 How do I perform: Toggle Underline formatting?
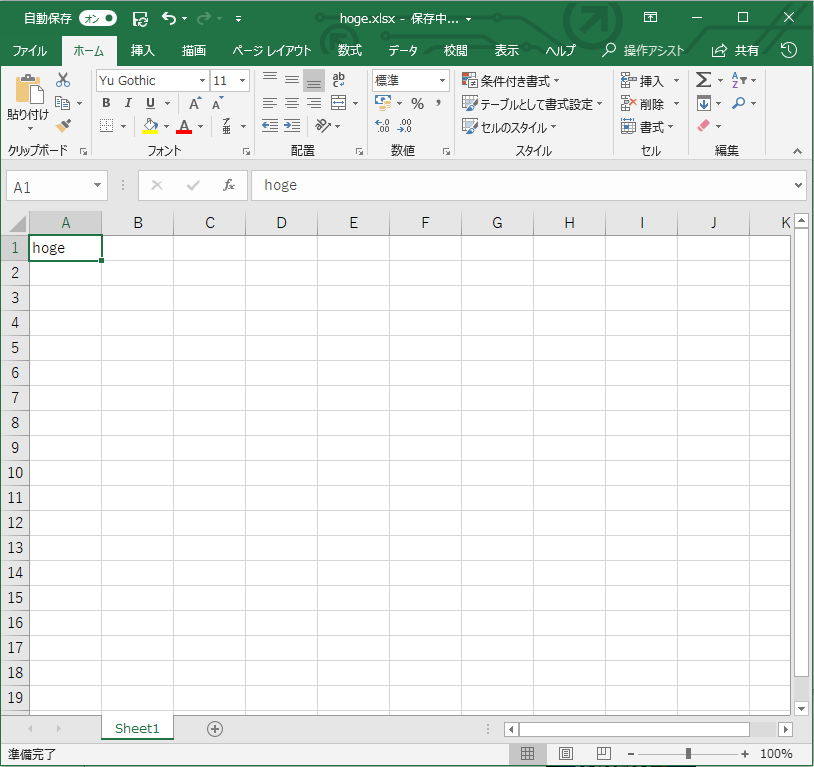pos(150,103)
